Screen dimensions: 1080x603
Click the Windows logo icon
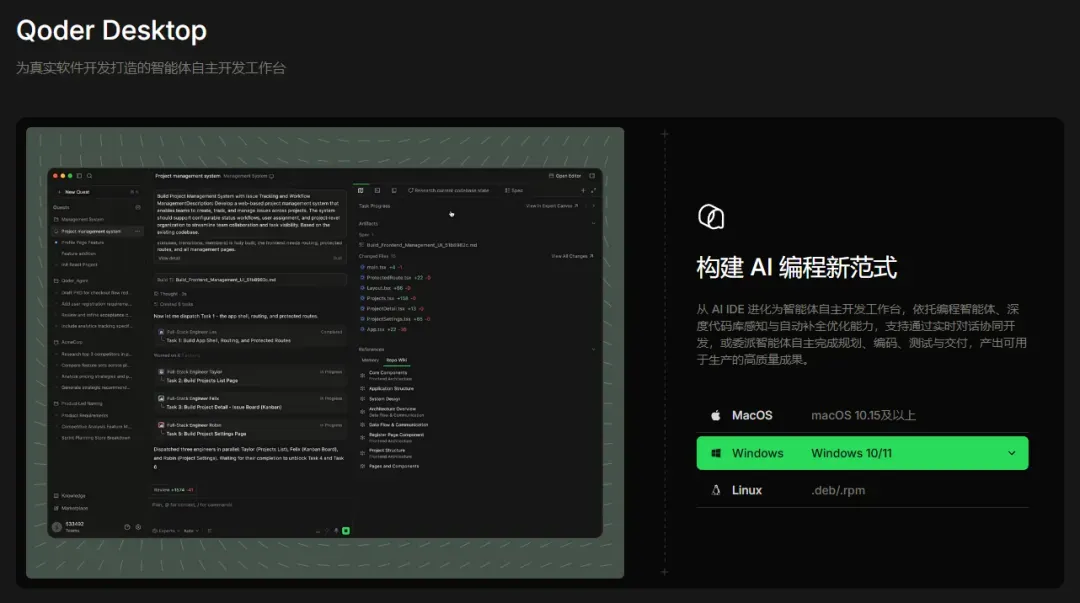pos(716,453)
